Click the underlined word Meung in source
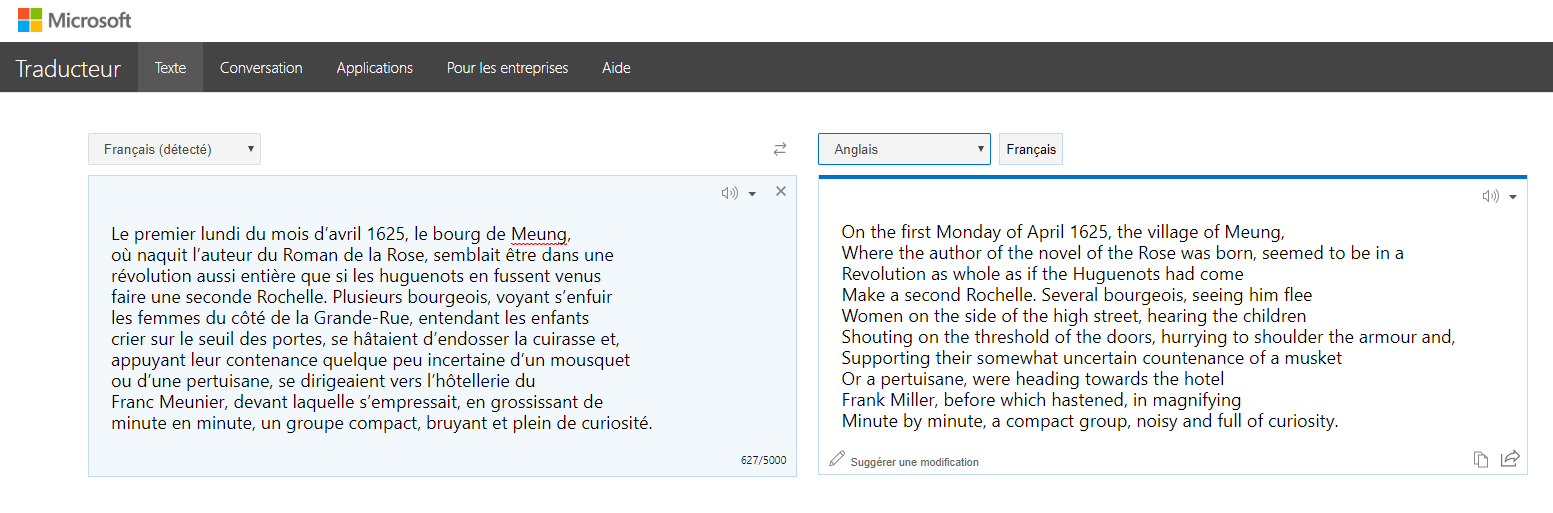The image size is (1553, 513). tap(540, 234)
